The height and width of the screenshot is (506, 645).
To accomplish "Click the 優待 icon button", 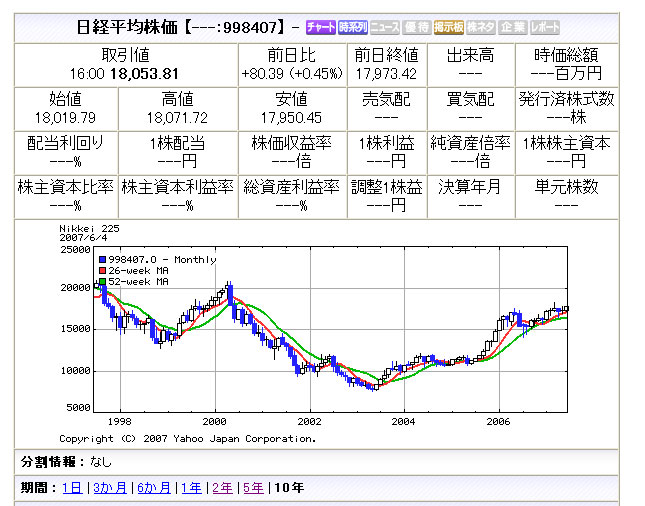I will [416, 27].
